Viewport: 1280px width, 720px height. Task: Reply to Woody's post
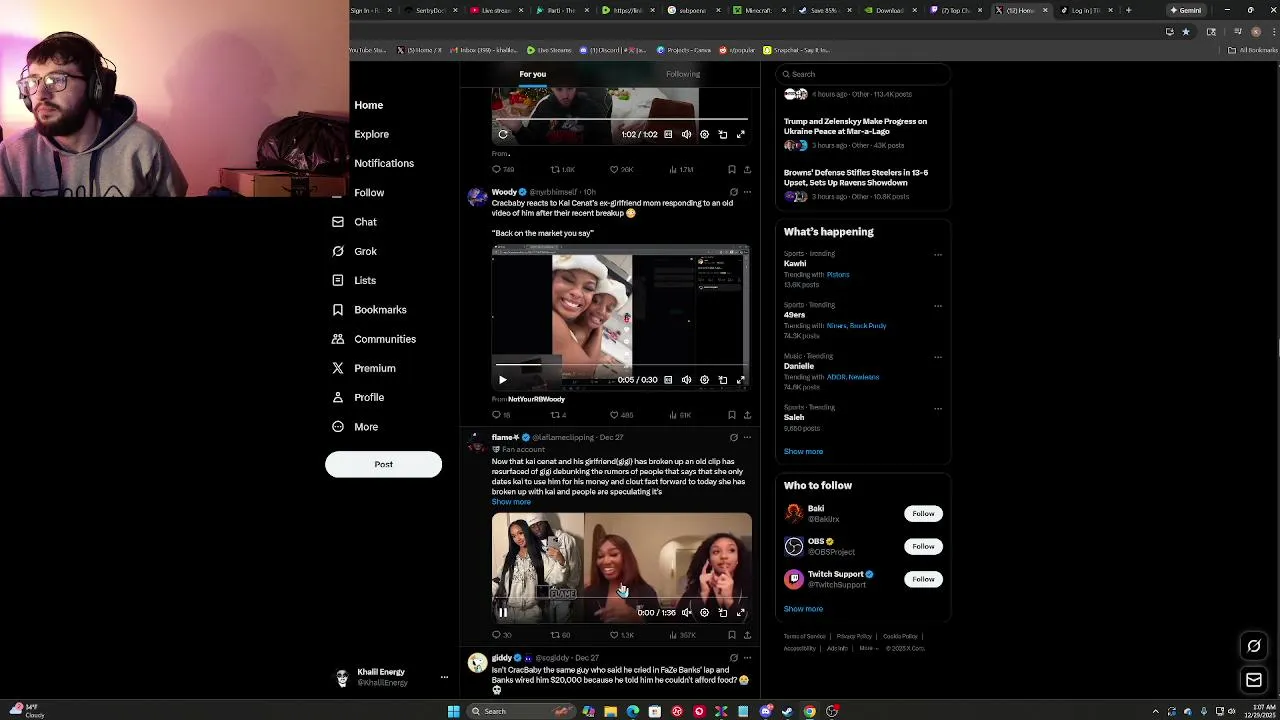501,415
